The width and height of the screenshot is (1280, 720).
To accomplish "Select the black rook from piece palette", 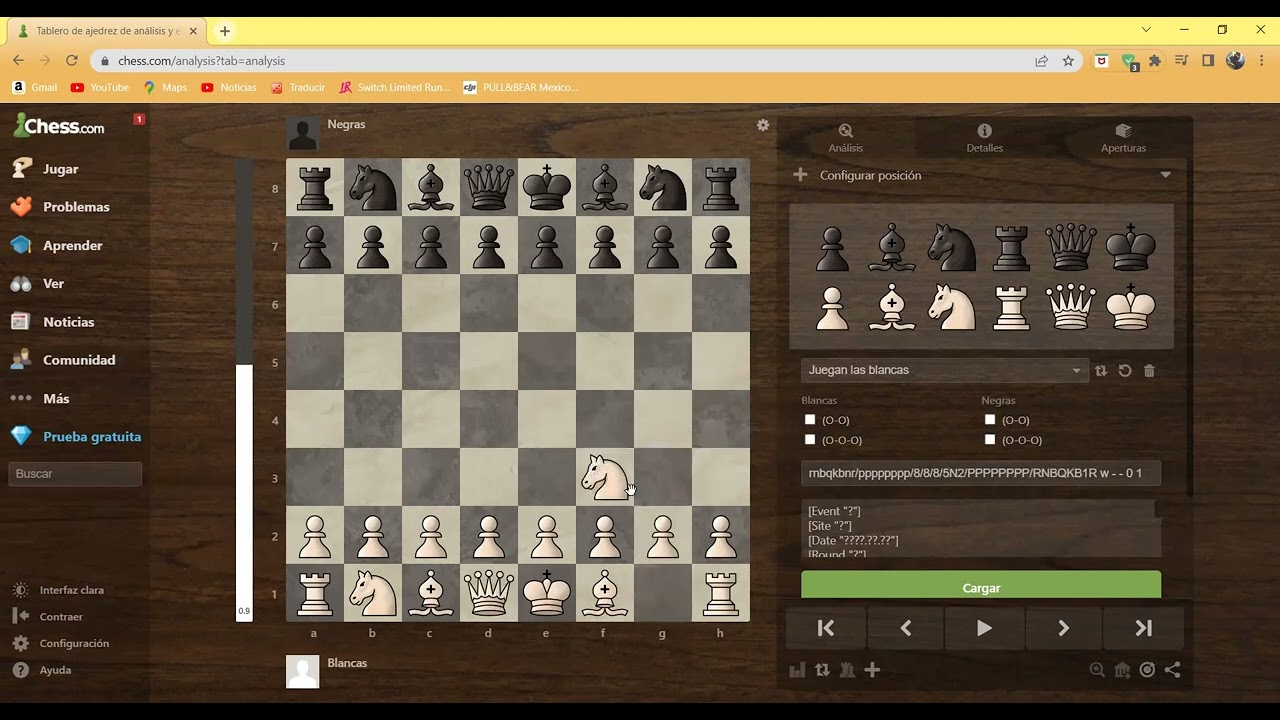I will [x=1011, y=248].
